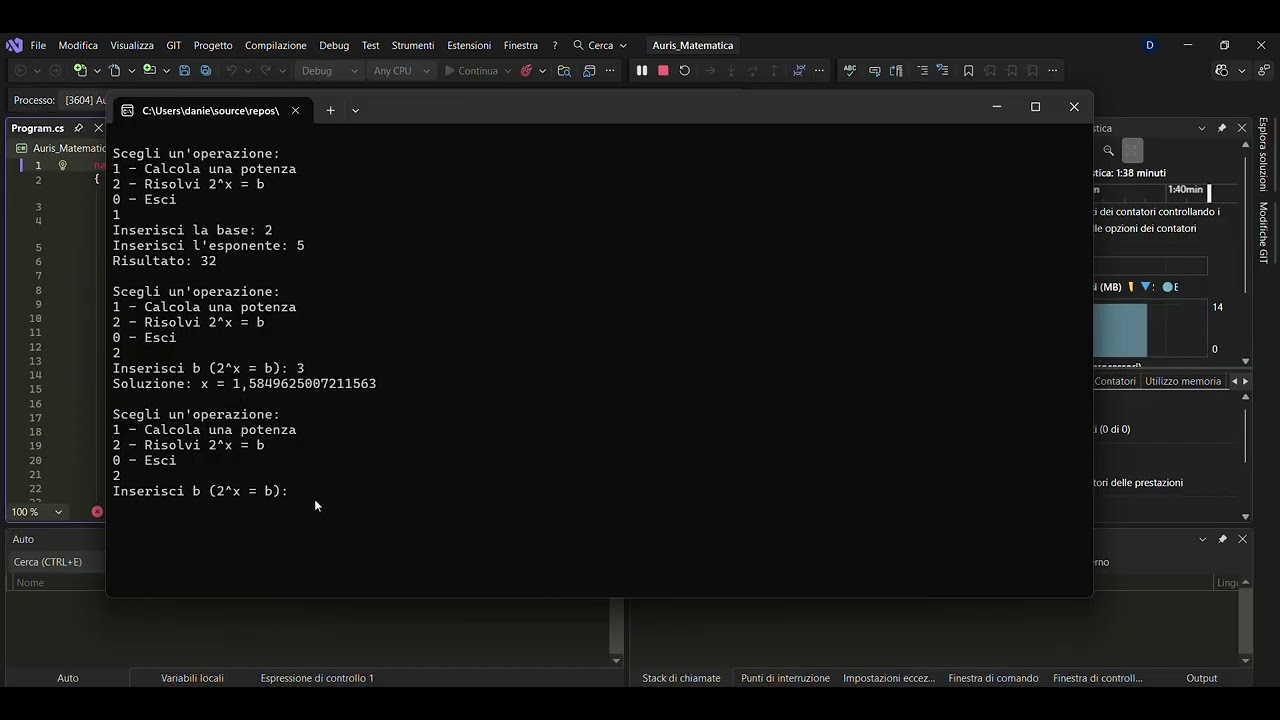Screen dimensions: 1280x720
Task: Stop debugging with the red square
Action: click(663, 71)
